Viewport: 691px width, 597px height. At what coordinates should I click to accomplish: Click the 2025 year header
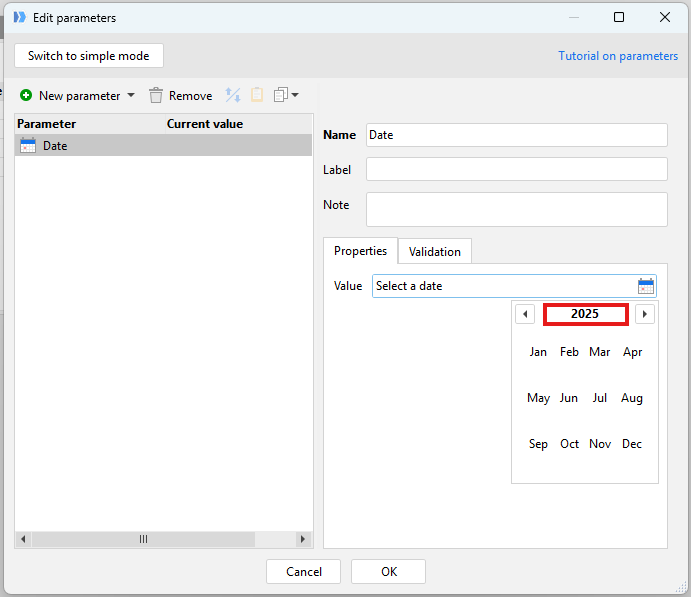[585, 314]
